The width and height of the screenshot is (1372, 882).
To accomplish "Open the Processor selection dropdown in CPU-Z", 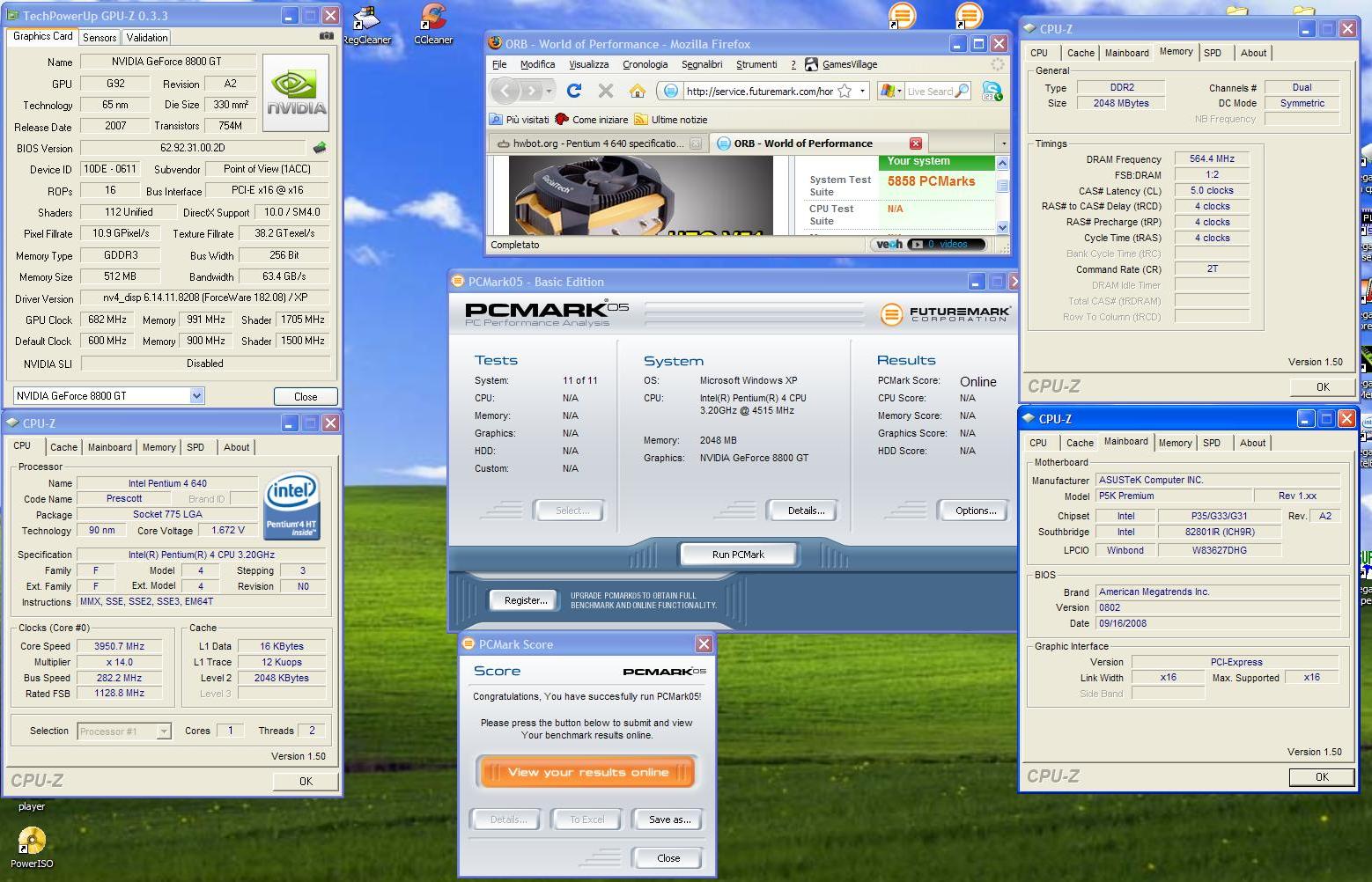I will click(163, 731).
